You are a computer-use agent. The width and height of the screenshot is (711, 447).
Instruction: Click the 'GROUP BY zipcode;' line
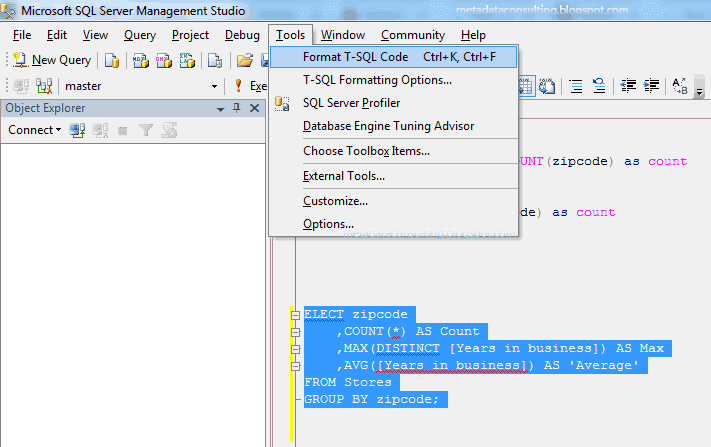tap(371, 399)
